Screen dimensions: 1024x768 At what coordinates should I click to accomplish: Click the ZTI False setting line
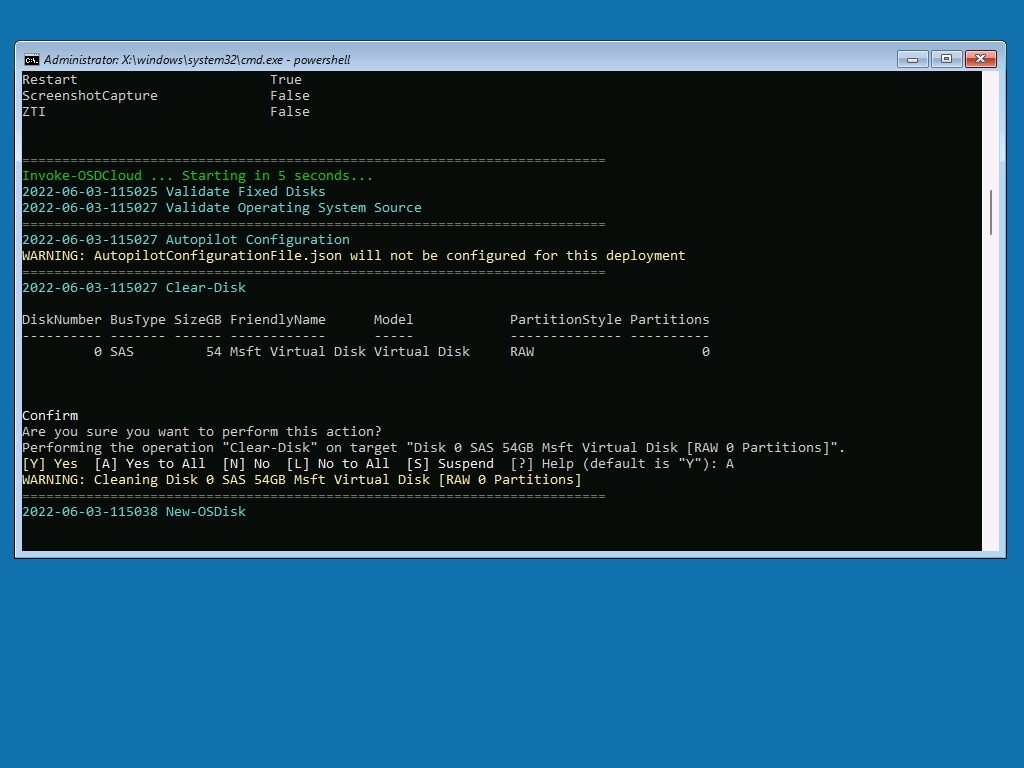point(166,112)
